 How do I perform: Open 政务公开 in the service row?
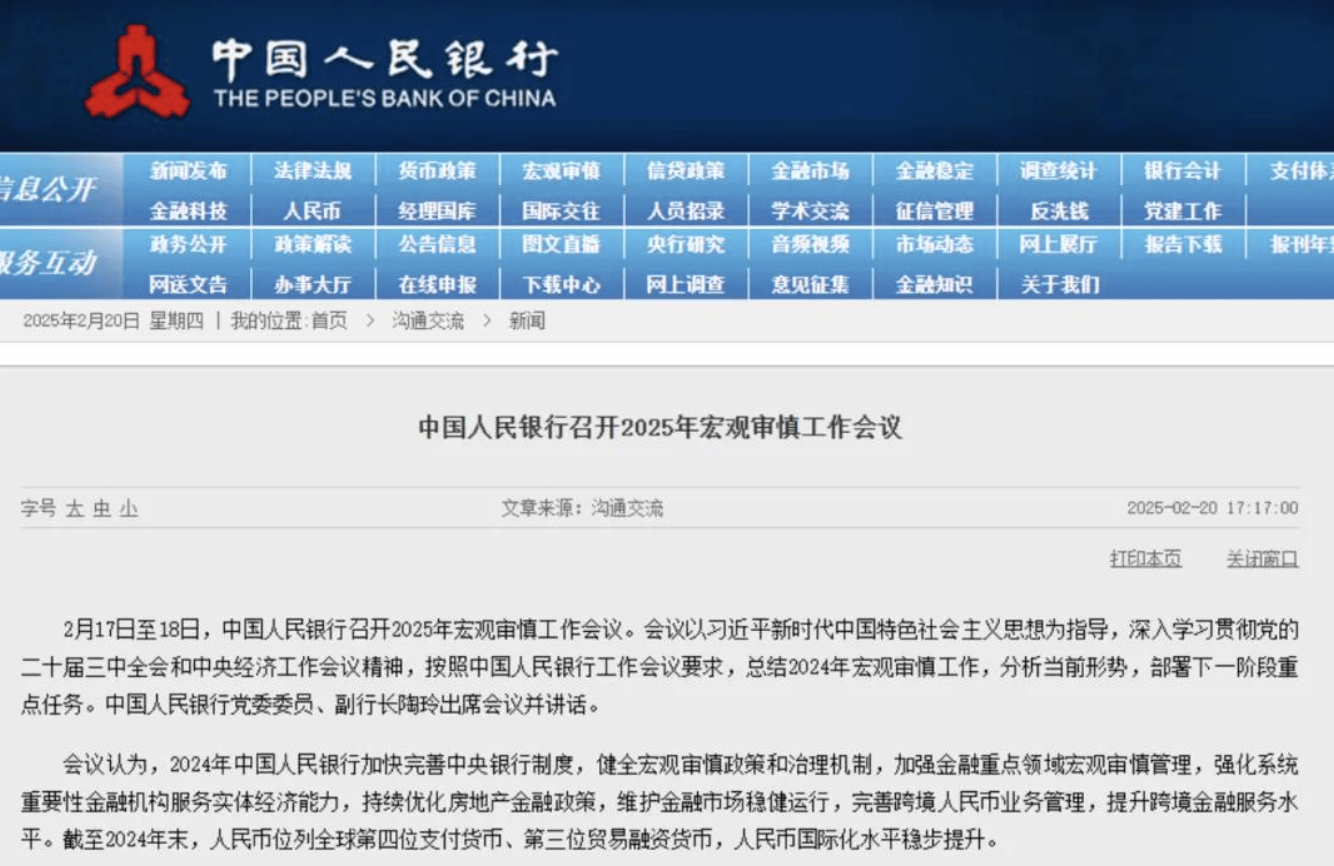click(188, 244)
